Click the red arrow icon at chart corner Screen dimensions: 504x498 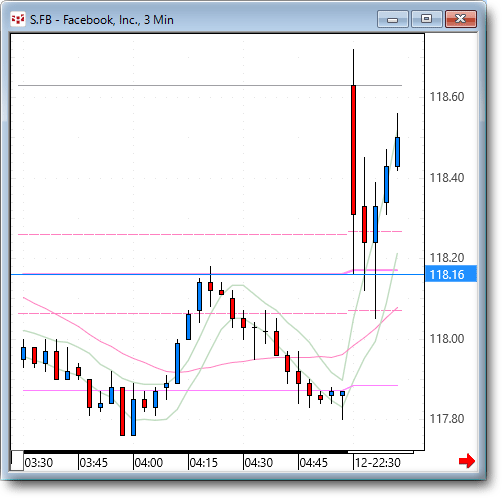tap(467, 461)
